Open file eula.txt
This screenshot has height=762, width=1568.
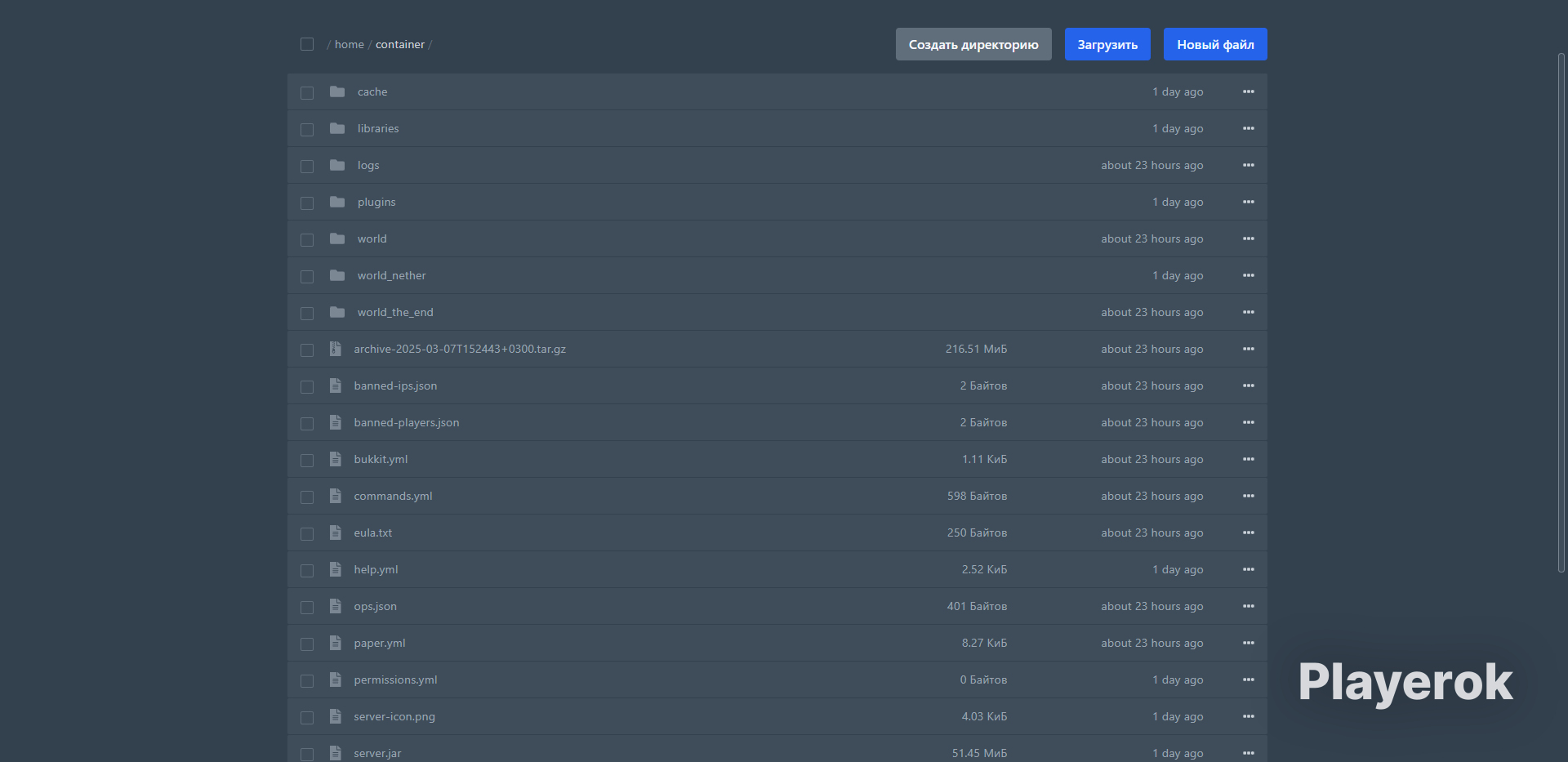(372, 533)
